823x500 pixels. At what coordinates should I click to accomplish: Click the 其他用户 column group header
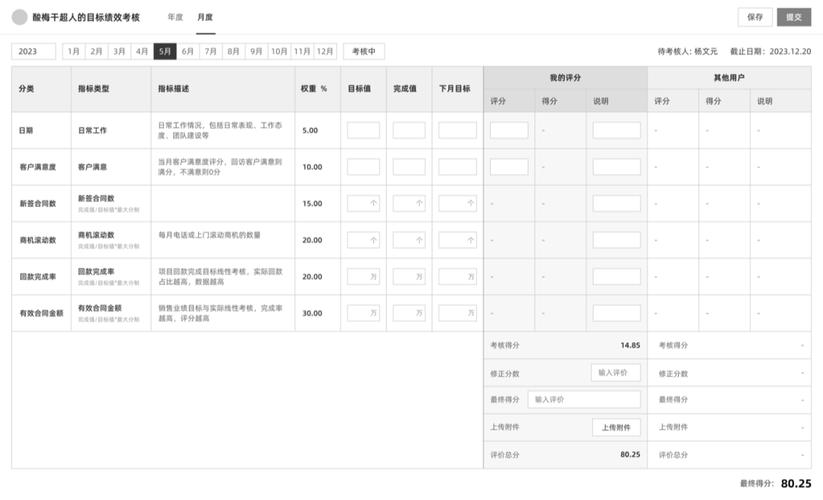point(729,78)
